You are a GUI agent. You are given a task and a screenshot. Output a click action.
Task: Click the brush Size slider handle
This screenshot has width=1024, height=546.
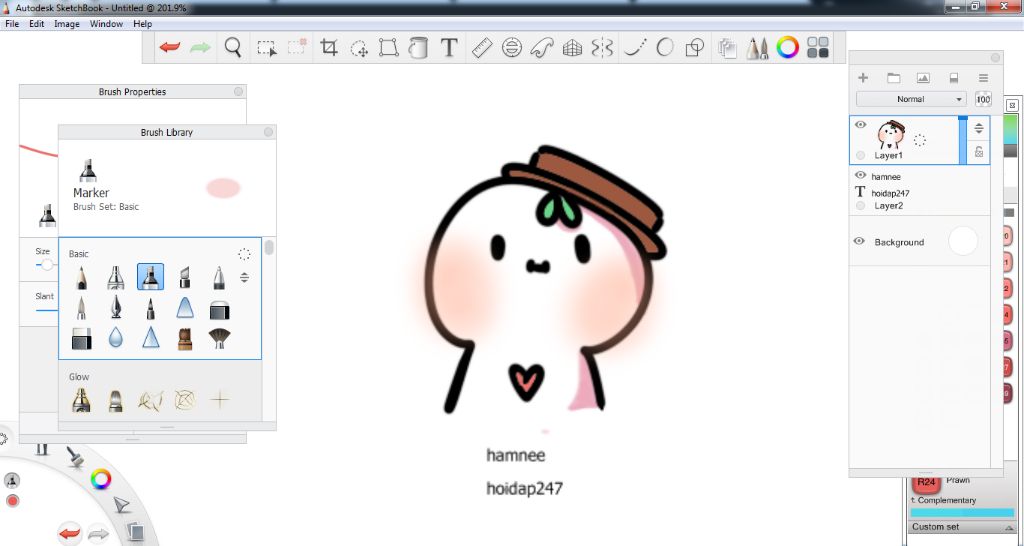pyautogui.click(x=46, y=265)
